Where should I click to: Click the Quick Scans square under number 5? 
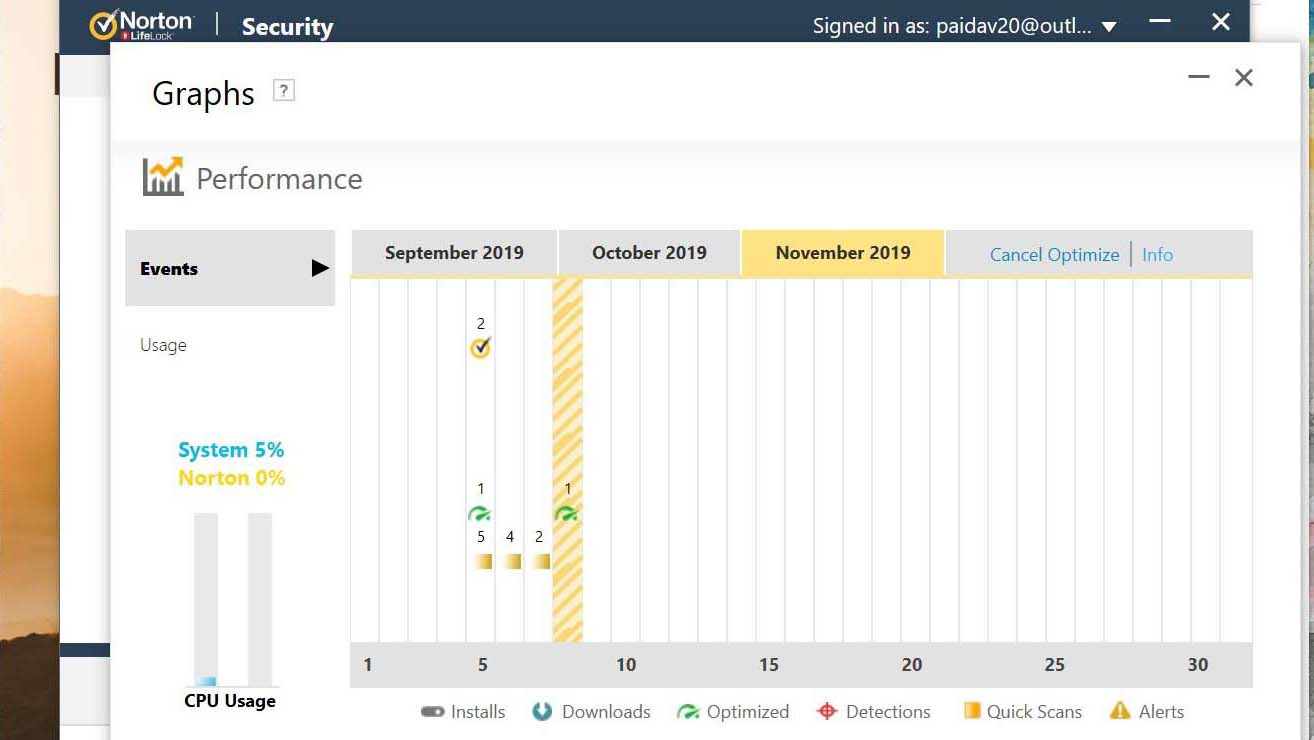click(x=483, y=561)
